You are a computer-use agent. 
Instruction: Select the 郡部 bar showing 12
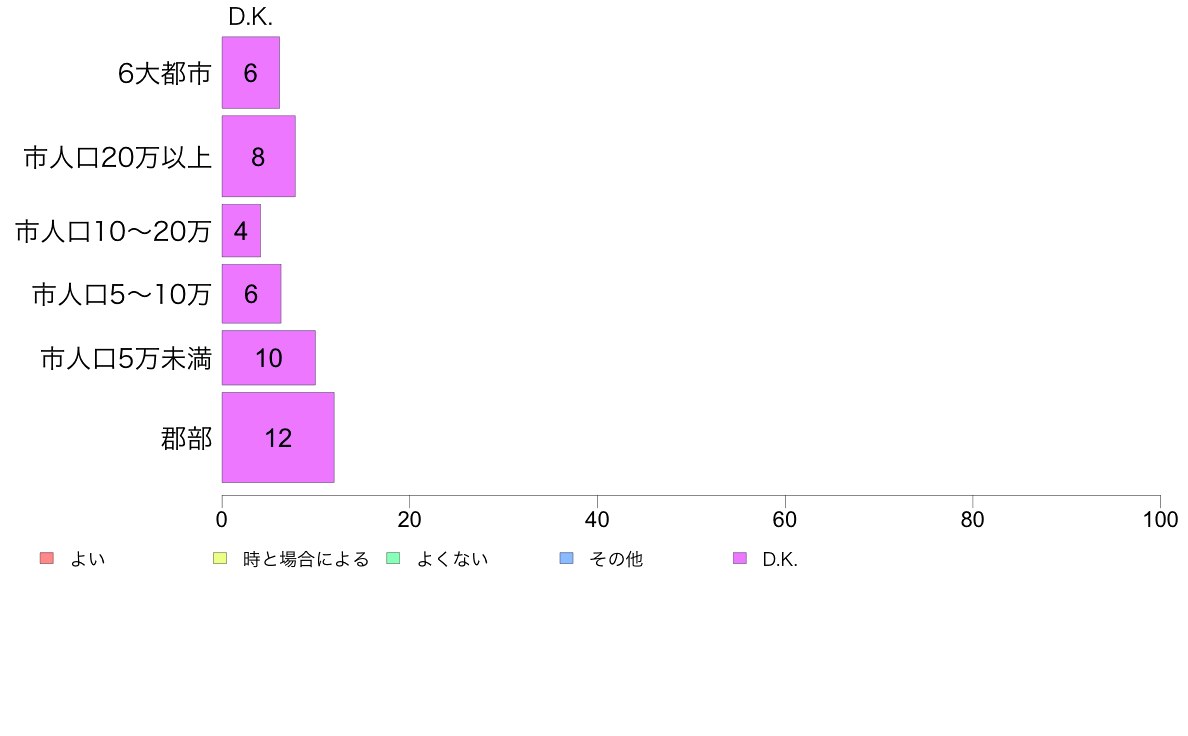(278, 437)
